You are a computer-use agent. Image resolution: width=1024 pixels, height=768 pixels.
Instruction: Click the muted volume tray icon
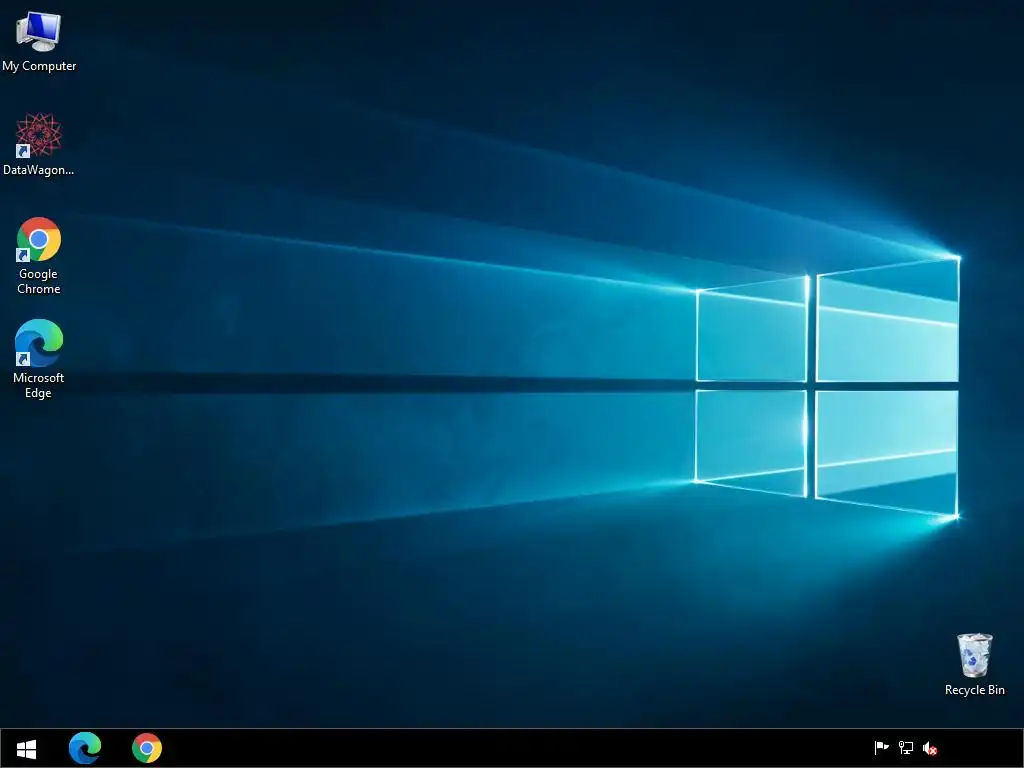click(x=930, y=748)
